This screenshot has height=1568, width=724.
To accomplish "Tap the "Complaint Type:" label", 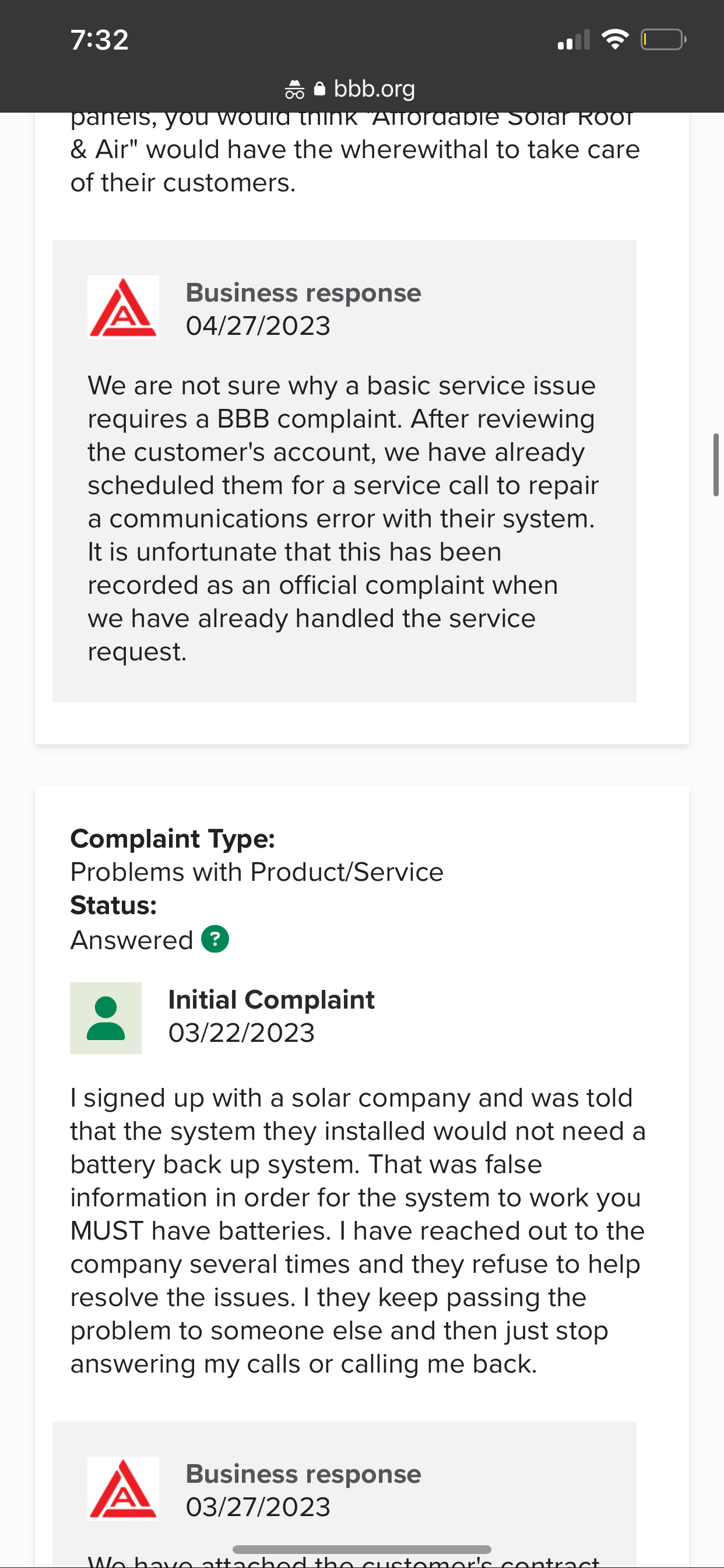I will 173,839.
